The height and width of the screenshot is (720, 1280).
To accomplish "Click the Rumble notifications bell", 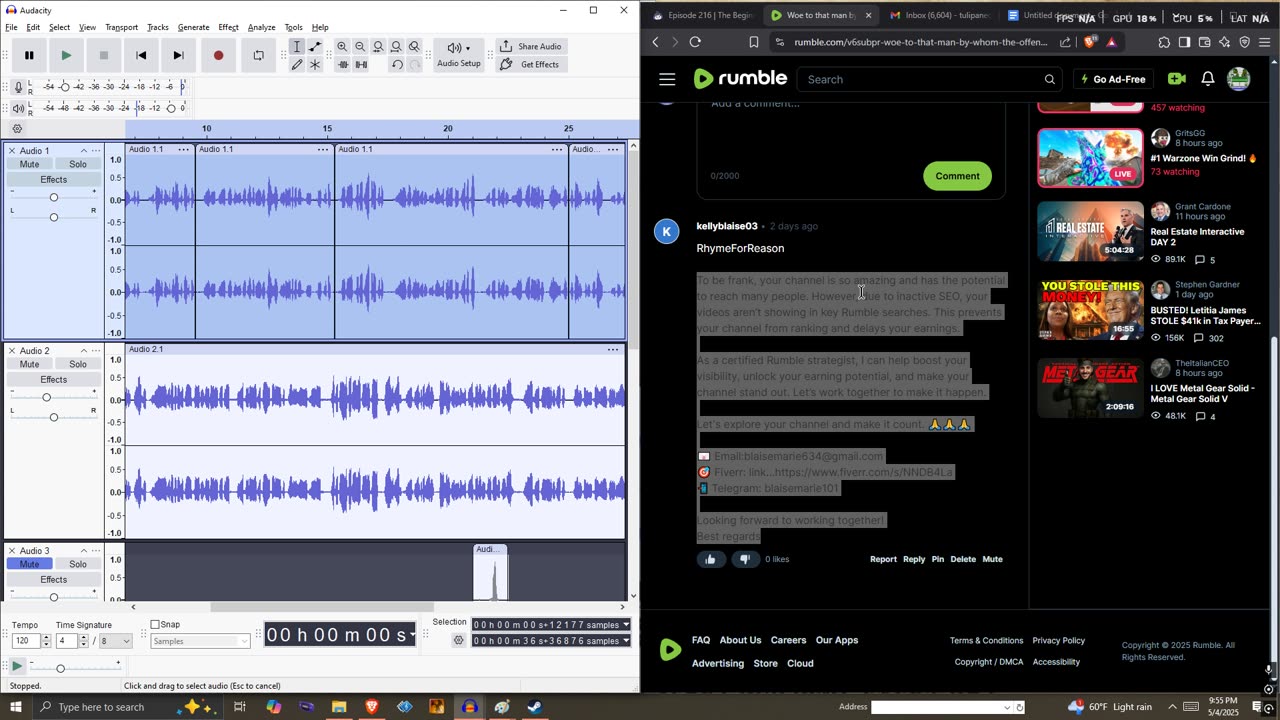I will pyautogui.click(x=1208, y=79).
